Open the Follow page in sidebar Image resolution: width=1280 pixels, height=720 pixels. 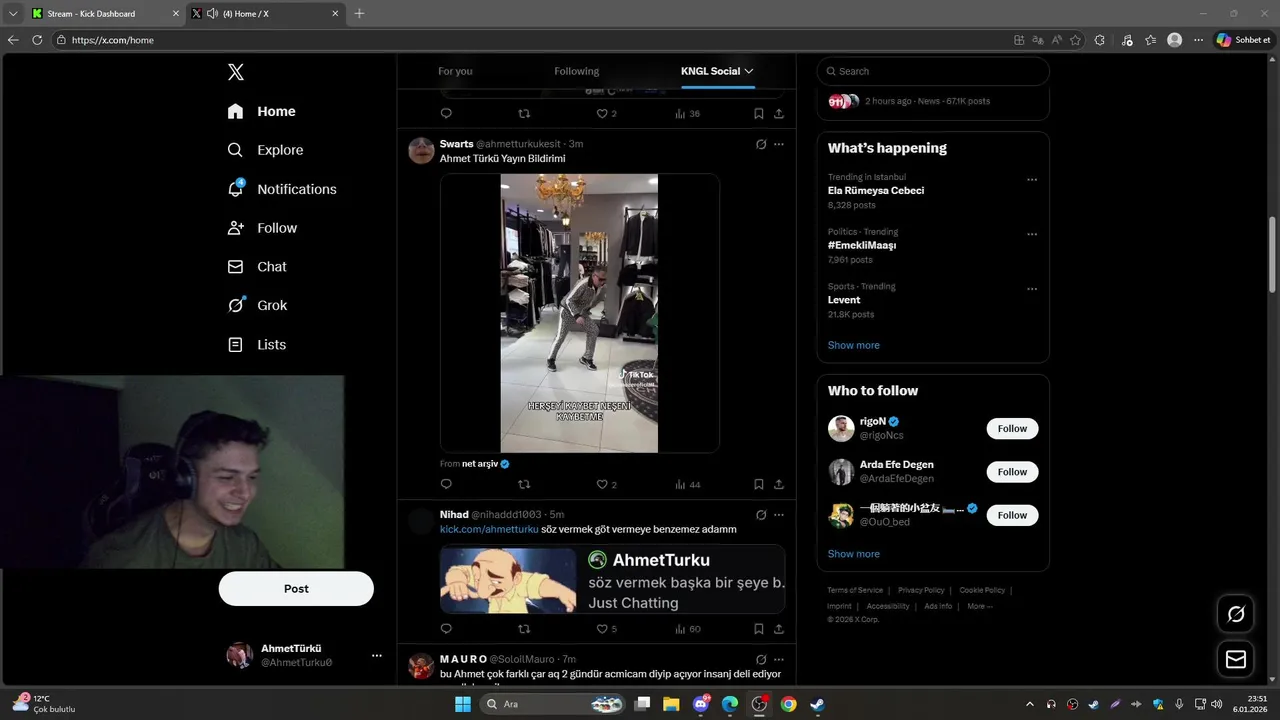pyautogui.click(x=262, y=228)
